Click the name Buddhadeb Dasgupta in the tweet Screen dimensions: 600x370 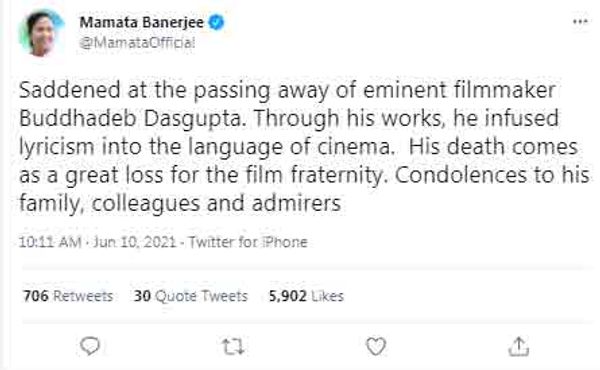pyautogui.click(x=131, y=118)
